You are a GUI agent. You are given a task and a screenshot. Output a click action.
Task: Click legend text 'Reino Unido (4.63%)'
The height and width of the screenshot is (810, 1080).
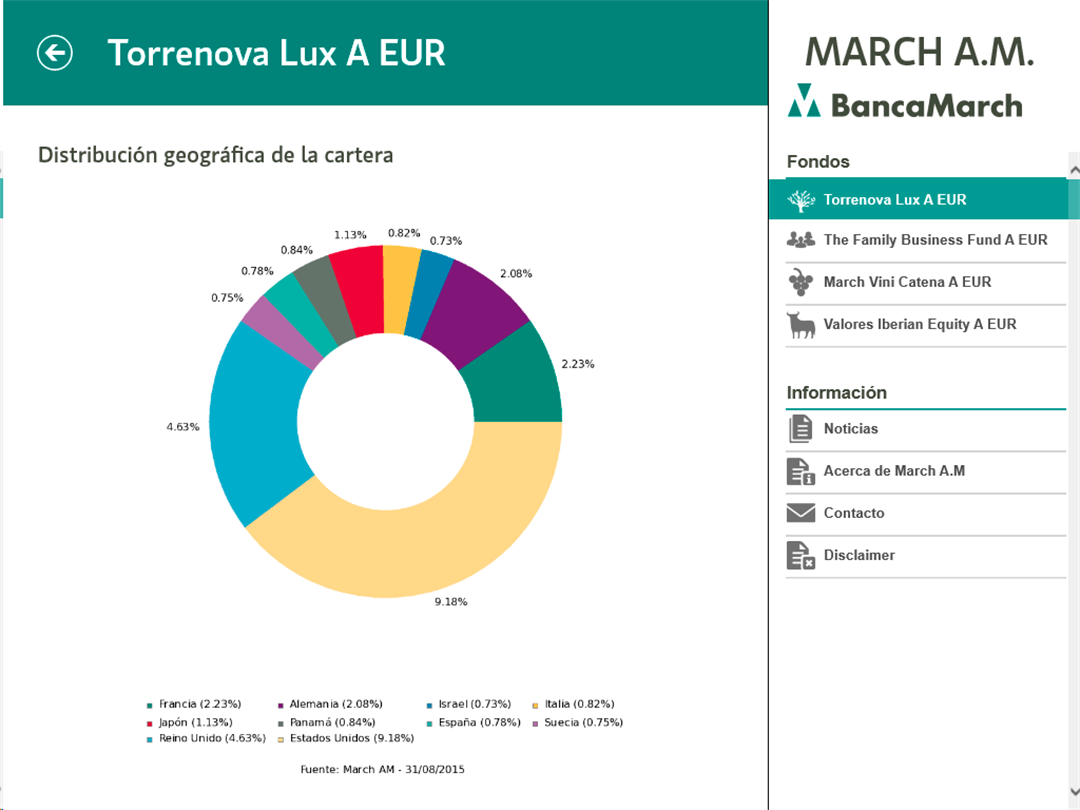(x=212, y=738)
